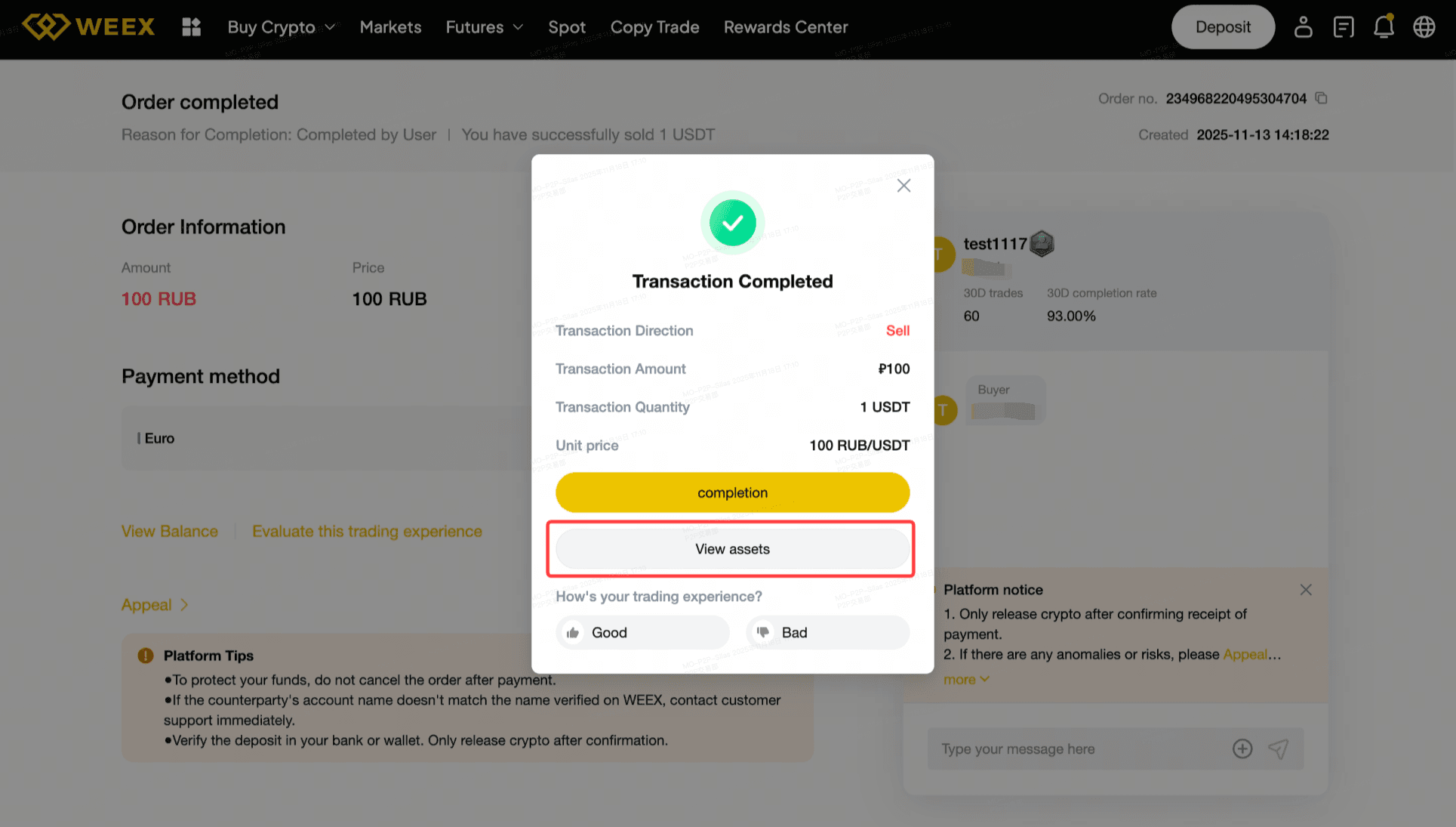Click the send message paper plane
The height and width of the screenshot is (827, 1456).
pos(1278,748)
